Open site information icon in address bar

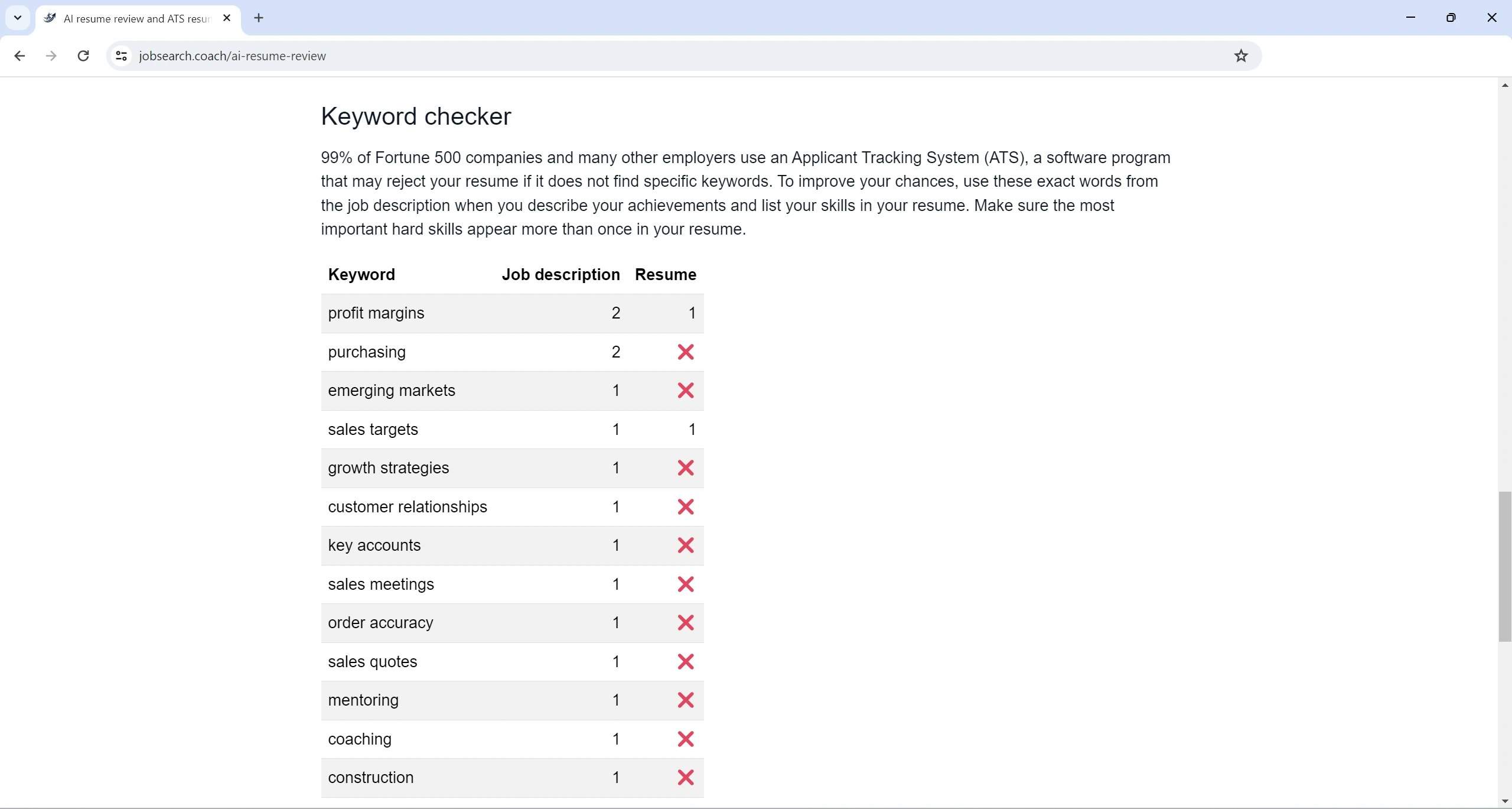121,56
